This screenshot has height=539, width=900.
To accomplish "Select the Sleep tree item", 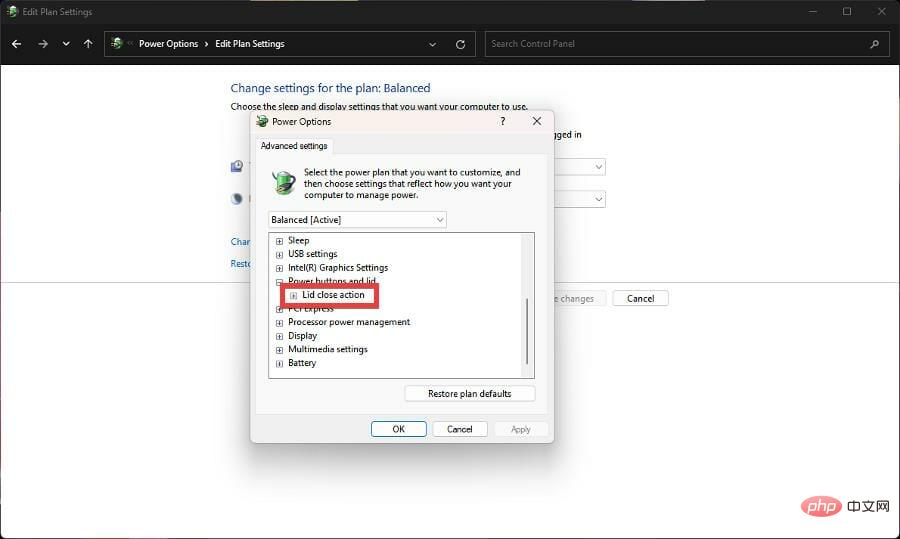I will (x=298, y=241).
